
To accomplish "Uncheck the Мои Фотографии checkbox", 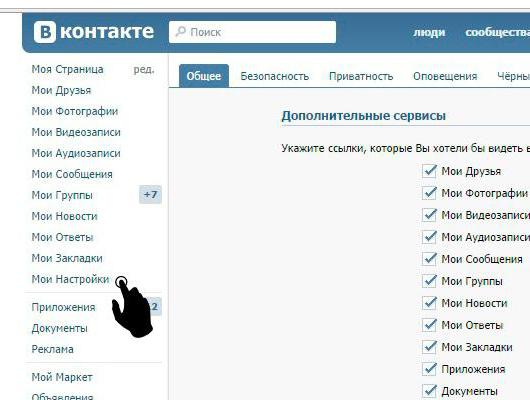I will (x=429, y=193).
